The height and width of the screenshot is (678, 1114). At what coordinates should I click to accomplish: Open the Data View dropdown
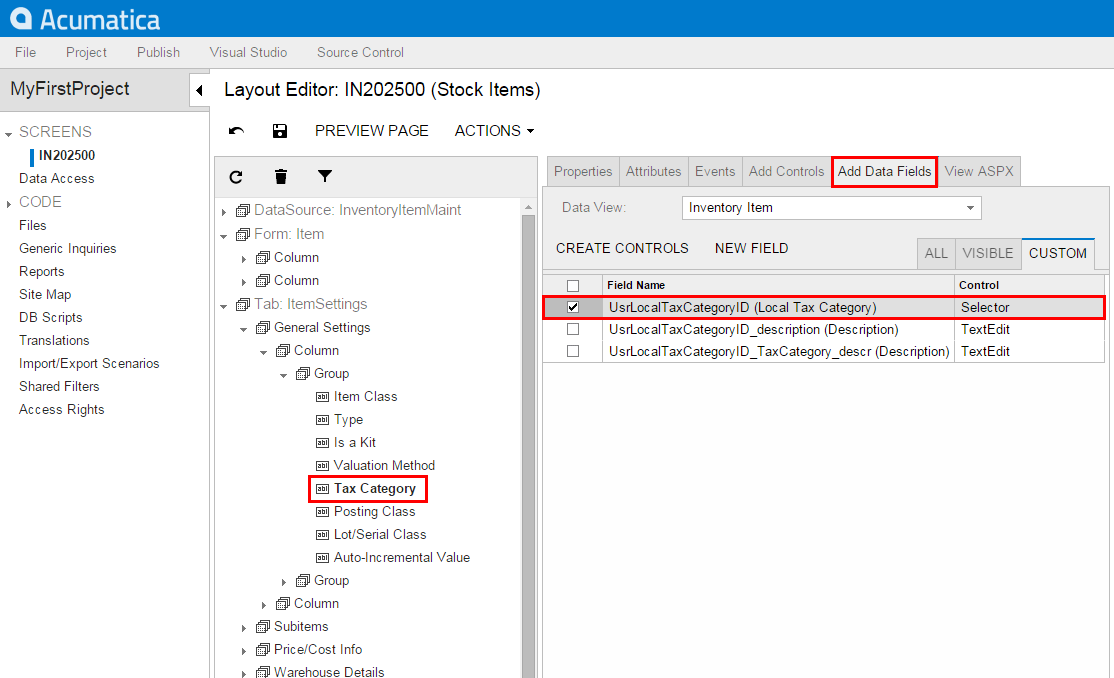(x=969, y=208)
